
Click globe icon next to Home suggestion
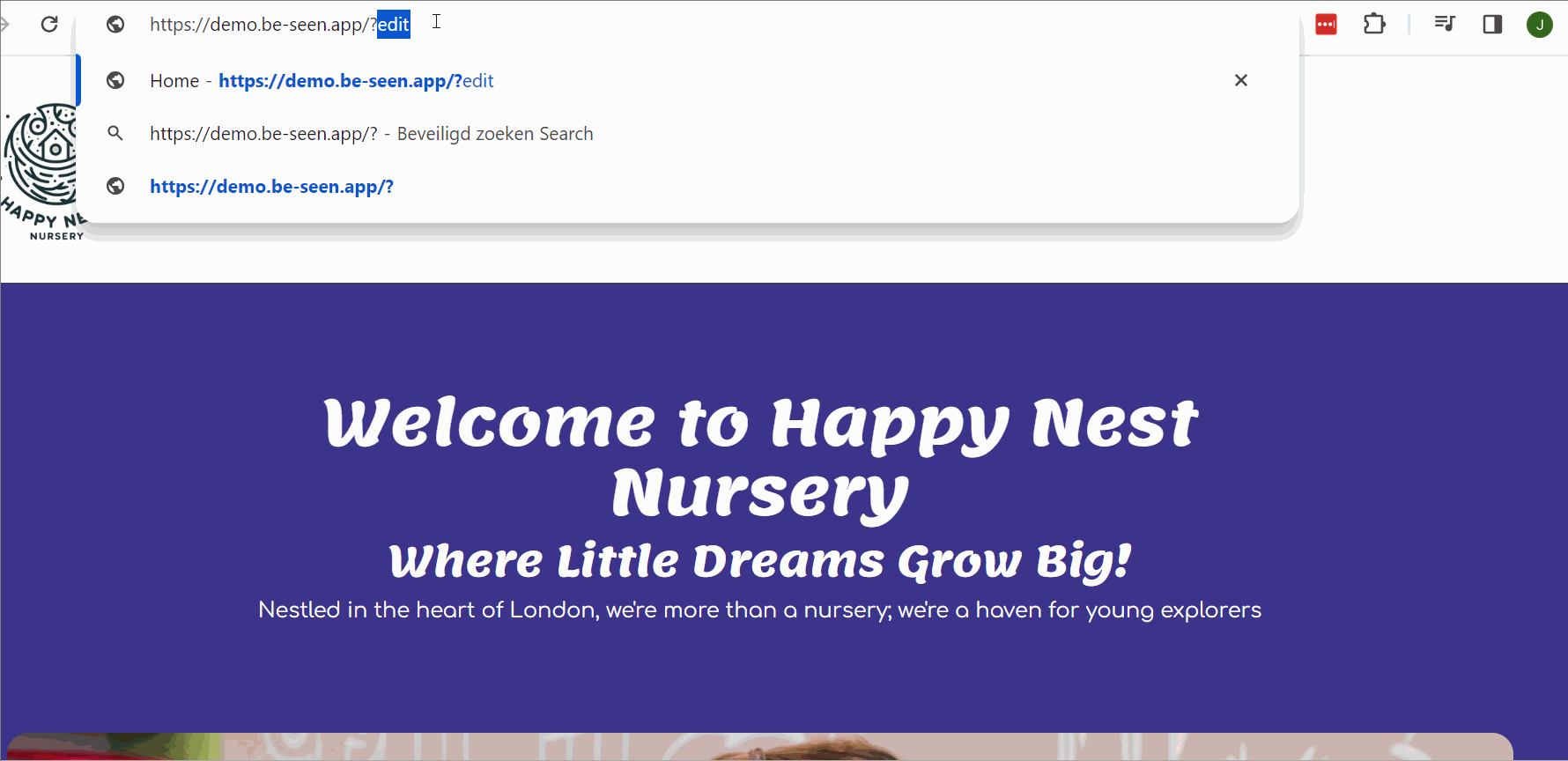pyautogui.click(x=115, y=81)
